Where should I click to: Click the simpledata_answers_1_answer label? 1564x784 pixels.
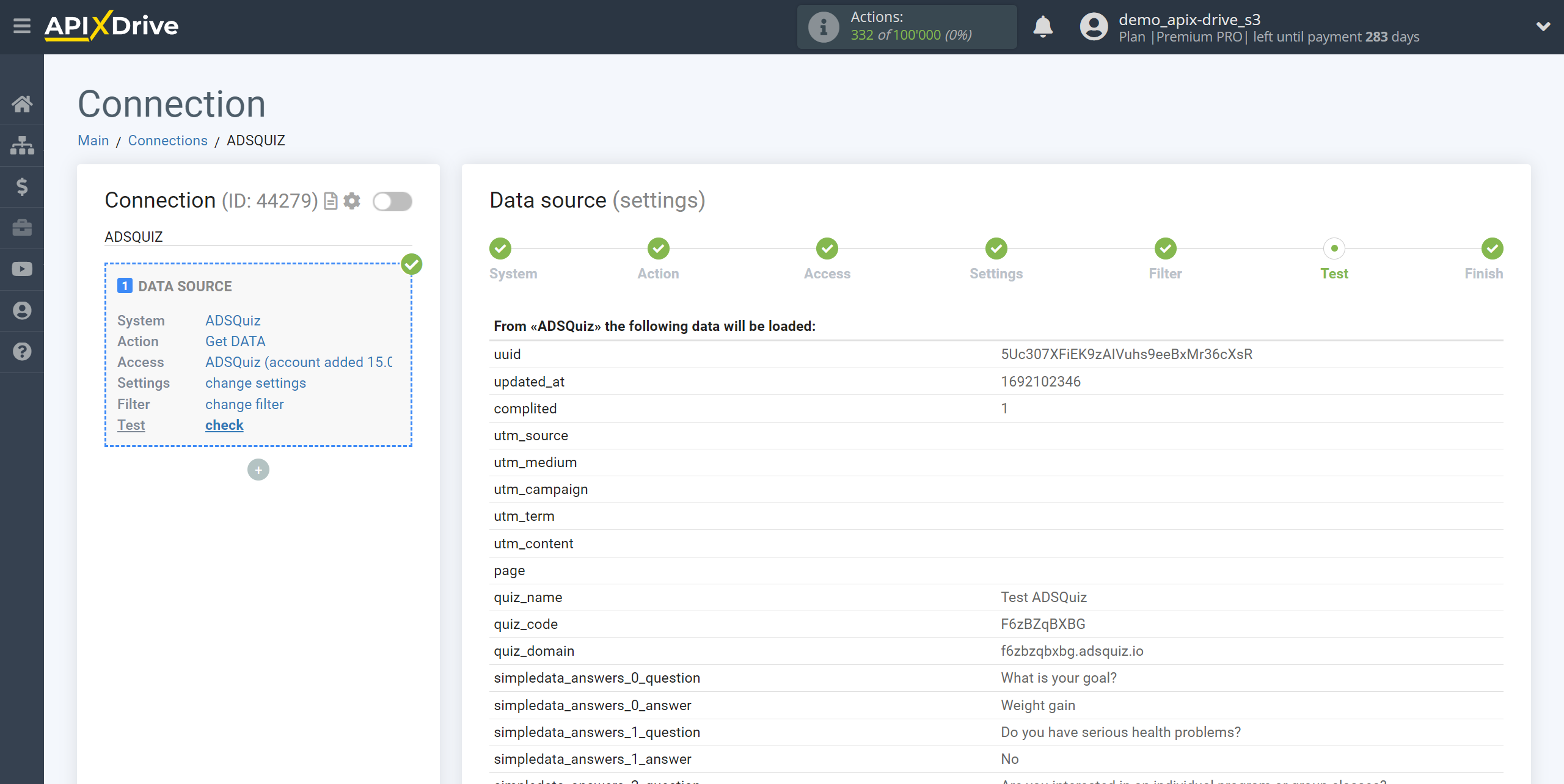coord(593,759)
